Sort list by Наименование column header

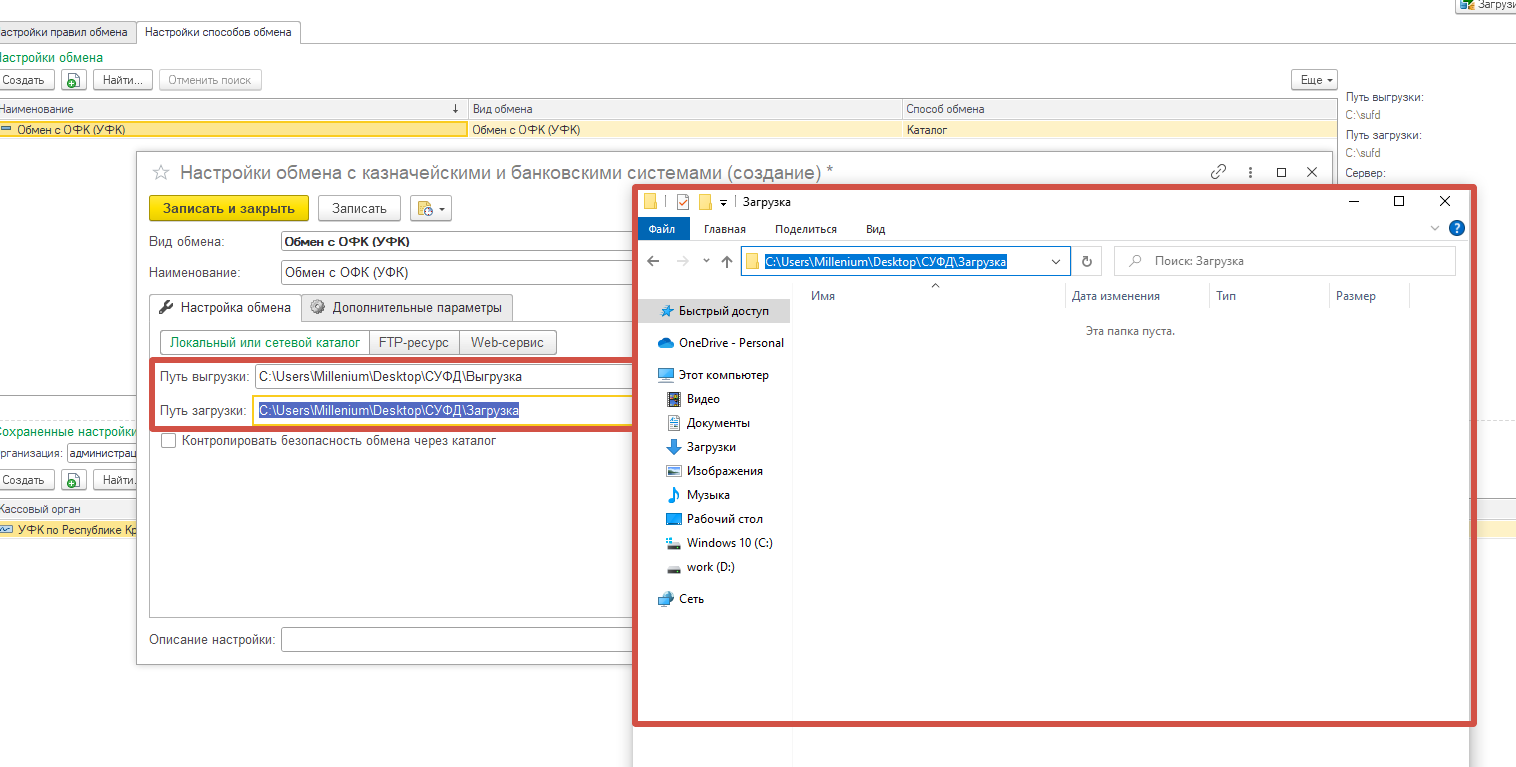[233, 109]
